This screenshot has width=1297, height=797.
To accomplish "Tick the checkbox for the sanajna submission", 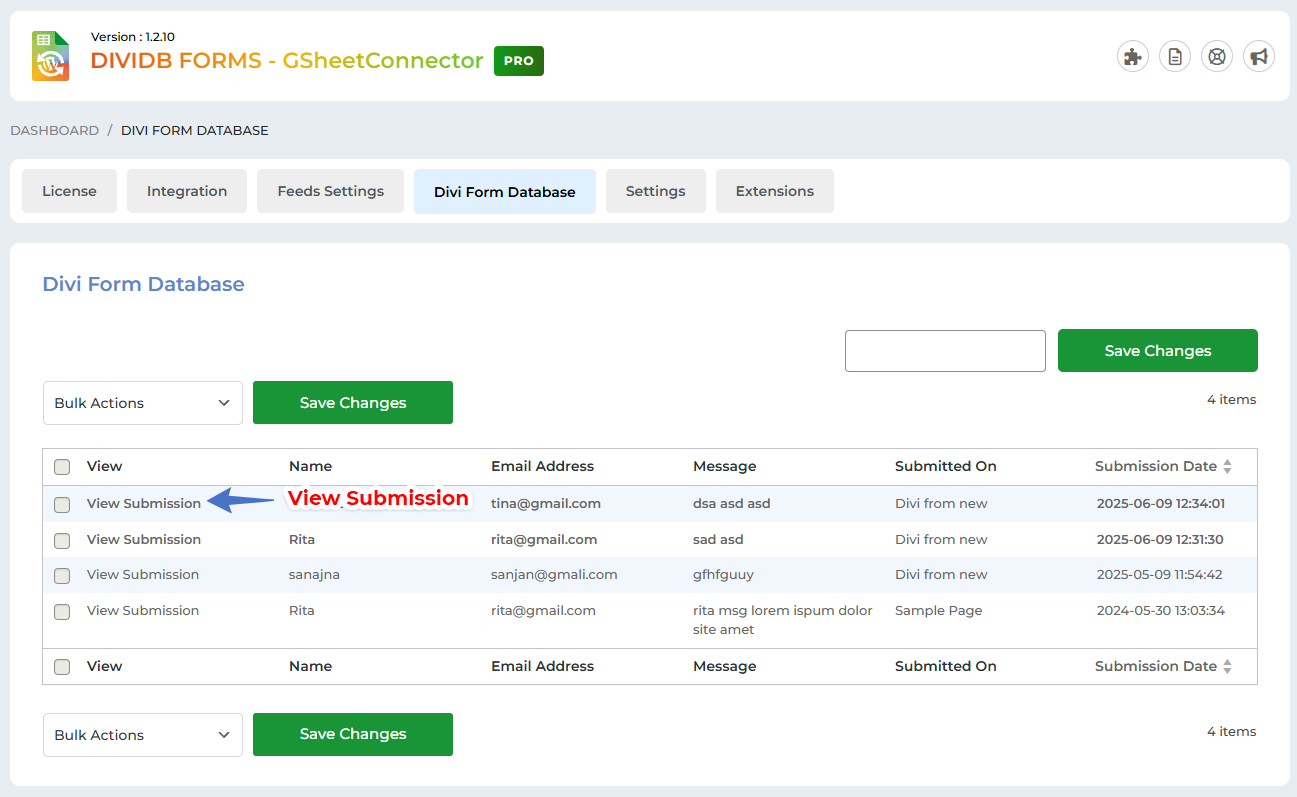I will [62, 576].
